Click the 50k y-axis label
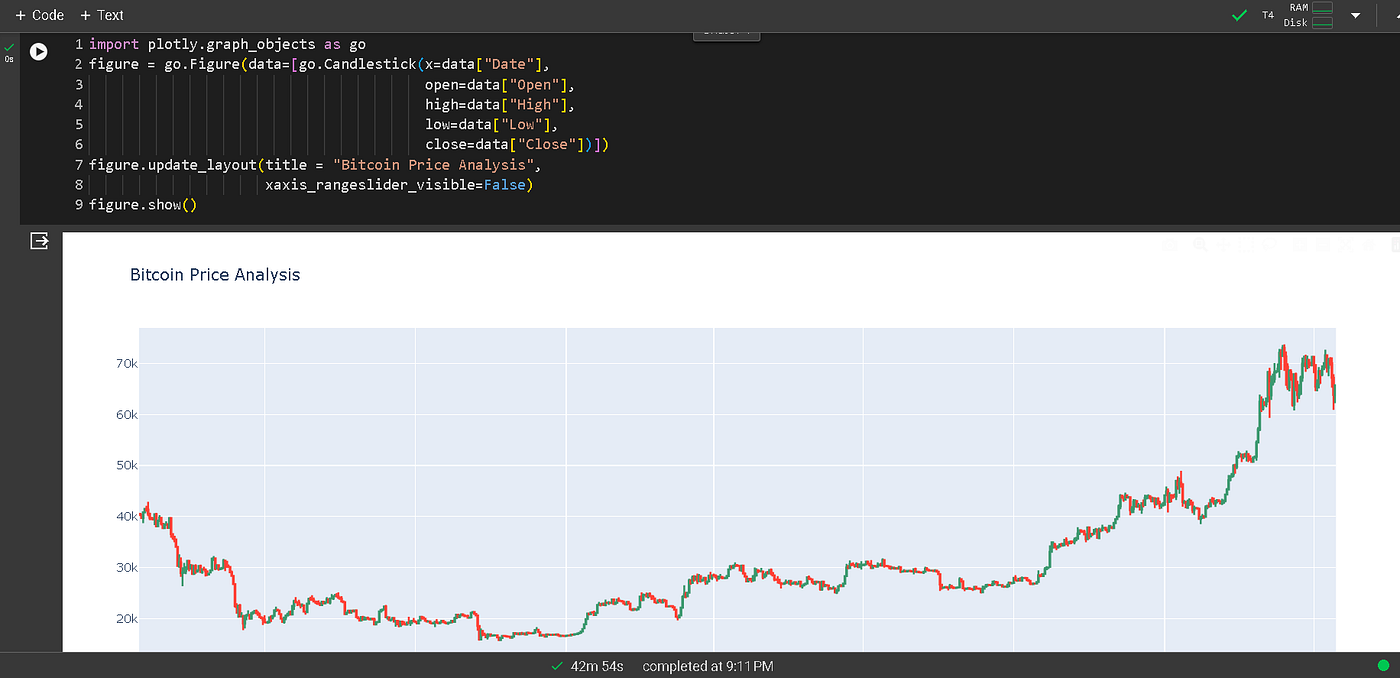This screenshot has height=678, width=1400. 127,465
